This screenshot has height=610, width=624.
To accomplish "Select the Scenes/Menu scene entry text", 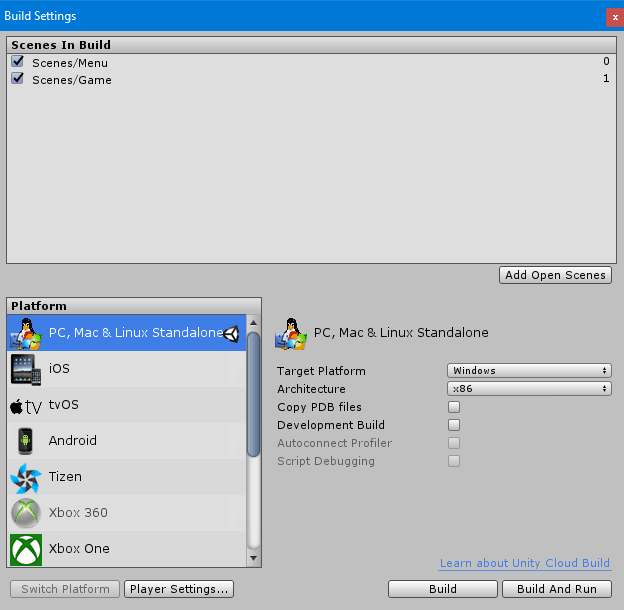I will [x=70, y=63].
